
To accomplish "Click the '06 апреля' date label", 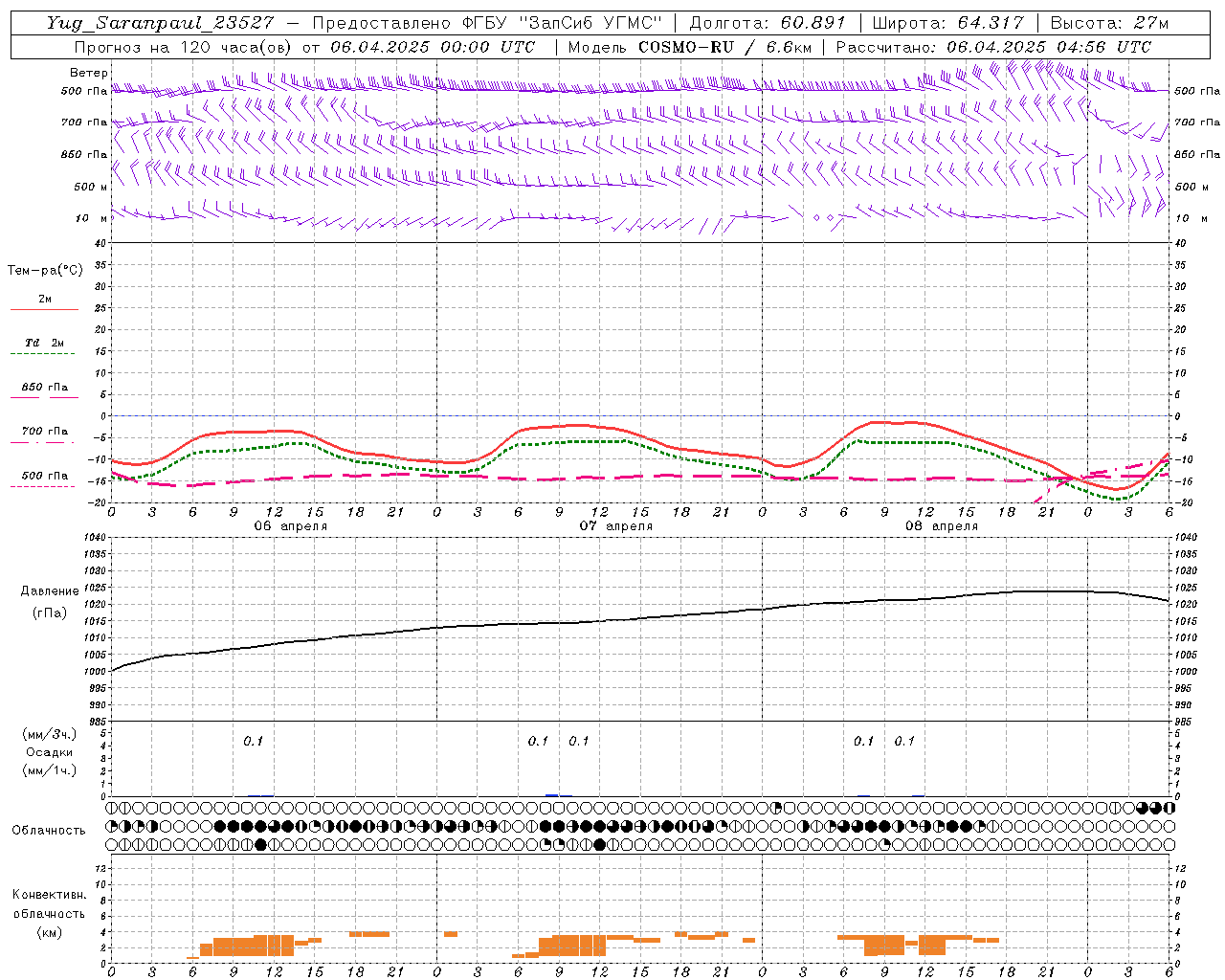I will 290,526.
